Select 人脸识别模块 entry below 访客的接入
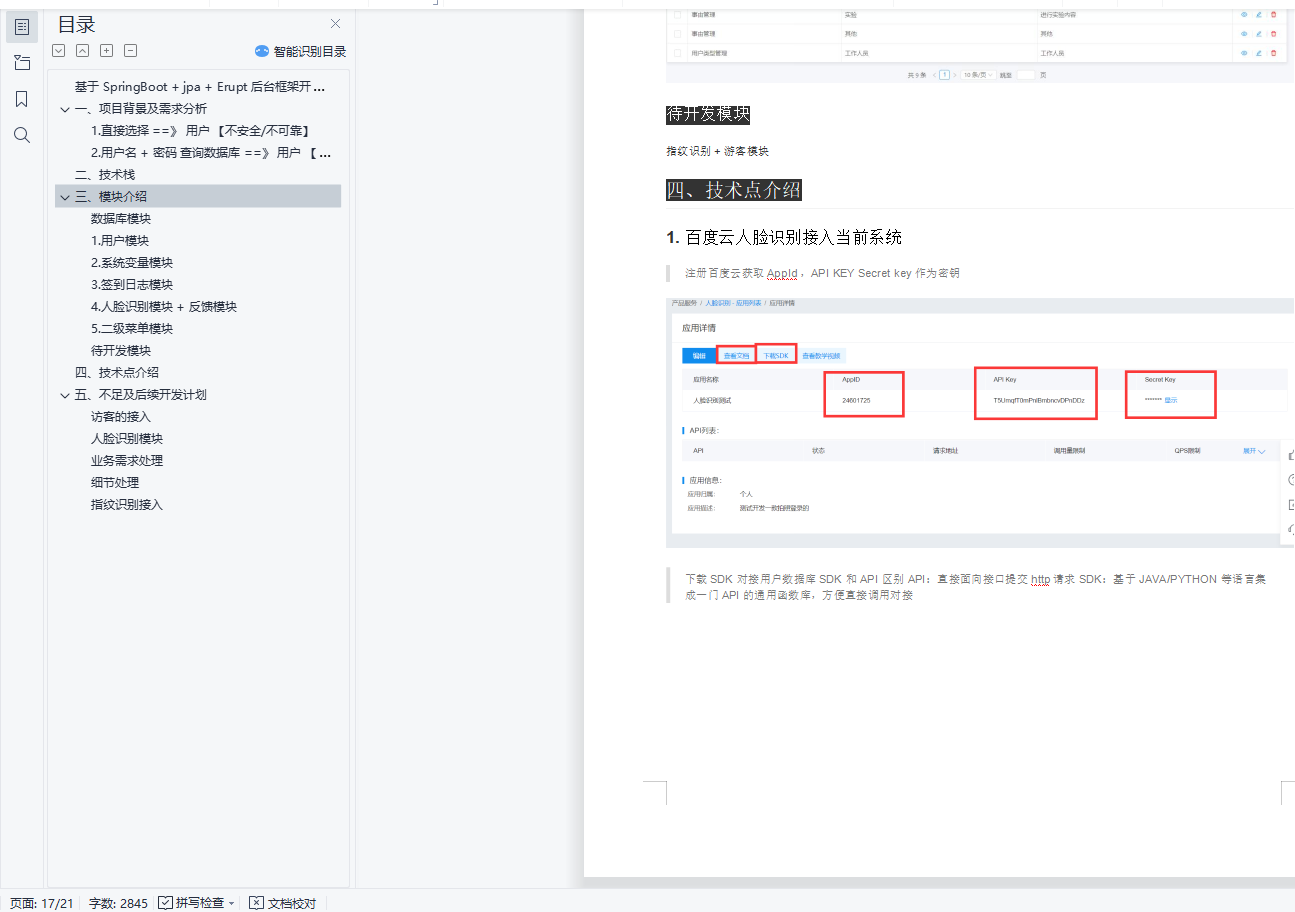Screen dimensions: 1295x912 click(127, 439)
